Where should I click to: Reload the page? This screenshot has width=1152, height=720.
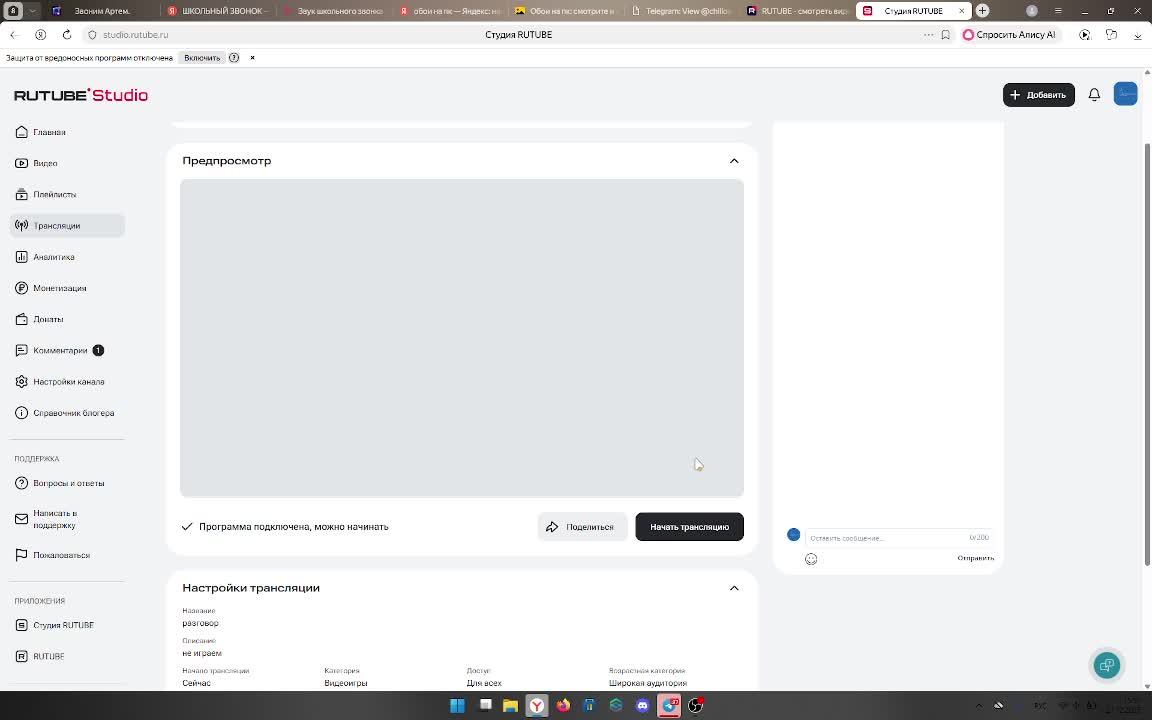(67, 35)
